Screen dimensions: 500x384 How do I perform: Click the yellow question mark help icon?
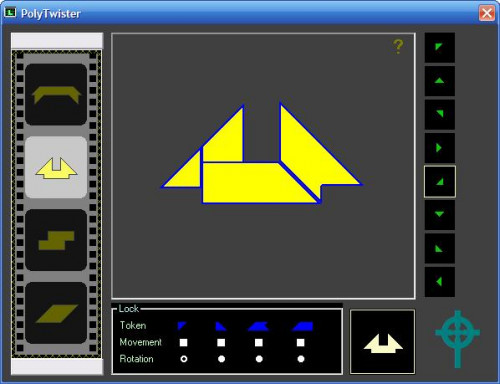click(398, 46)
